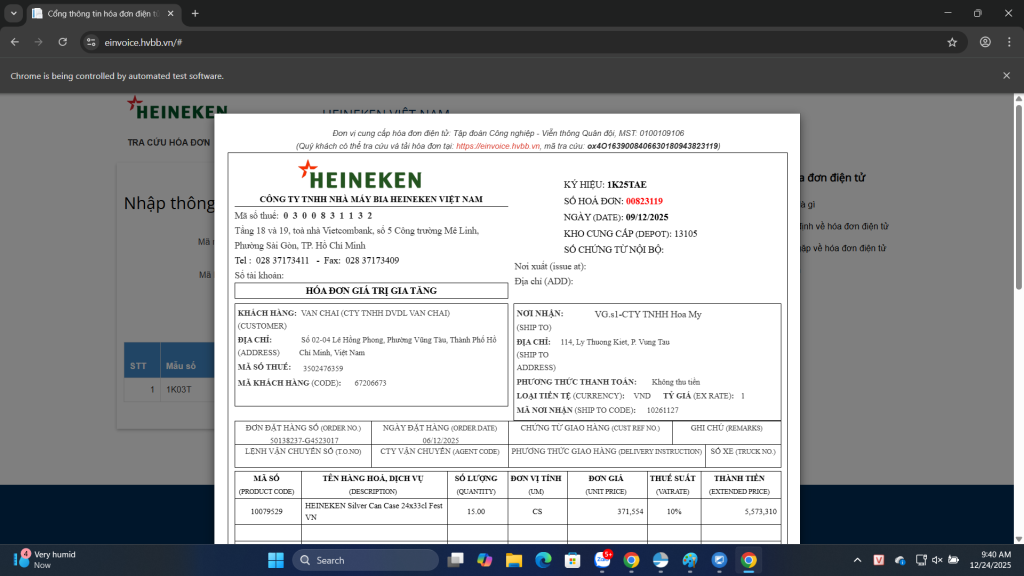
Task: Open the TRA CỨU HÓA ĐƠN menu
Action: (169, 142)
